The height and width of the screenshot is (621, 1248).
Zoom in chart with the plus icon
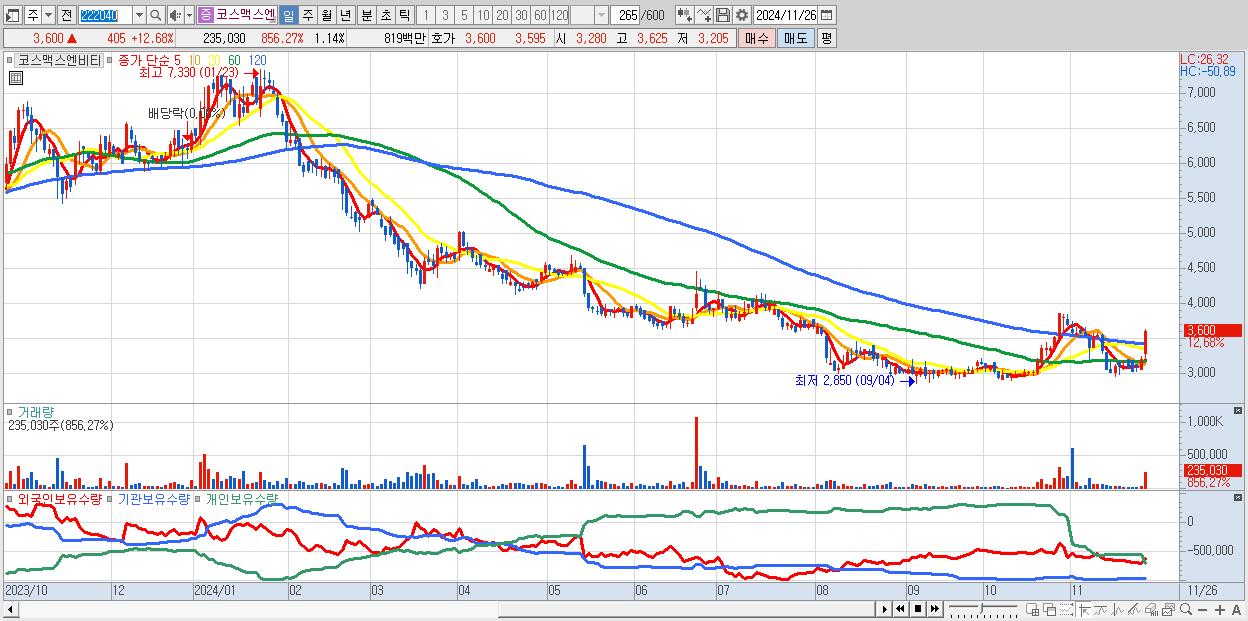1220,609
